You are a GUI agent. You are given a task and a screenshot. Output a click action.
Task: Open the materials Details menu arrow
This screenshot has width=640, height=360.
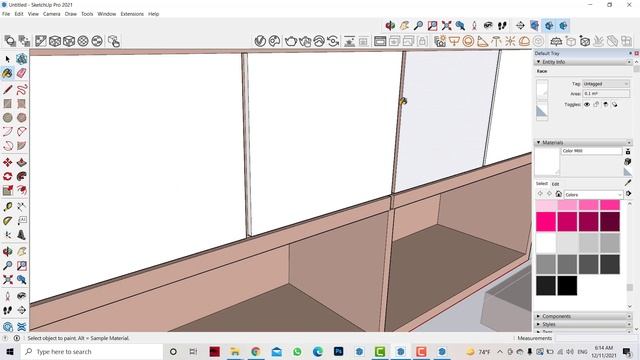[628, 194]
